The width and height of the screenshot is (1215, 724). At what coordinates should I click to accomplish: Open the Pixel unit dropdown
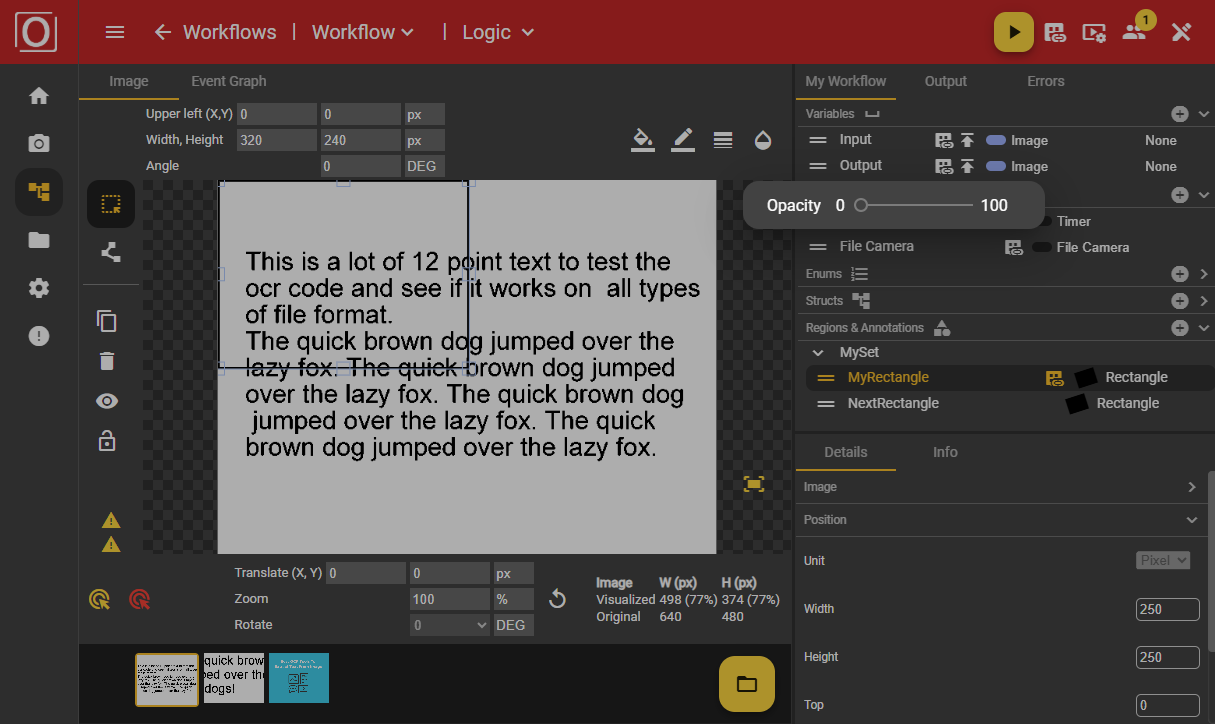coord(1163,560)
